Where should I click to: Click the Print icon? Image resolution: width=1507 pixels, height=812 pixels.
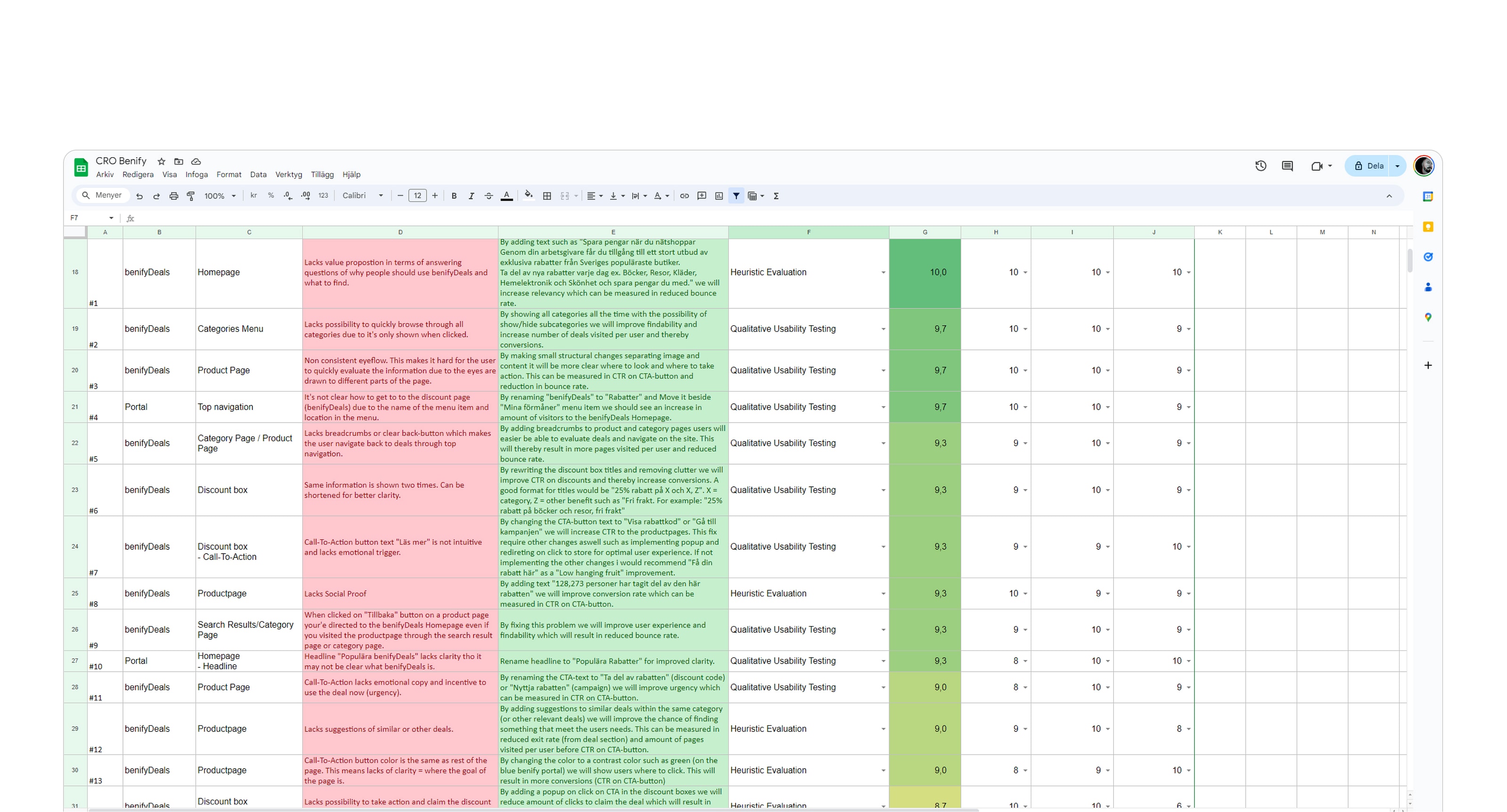coord(174,196)
